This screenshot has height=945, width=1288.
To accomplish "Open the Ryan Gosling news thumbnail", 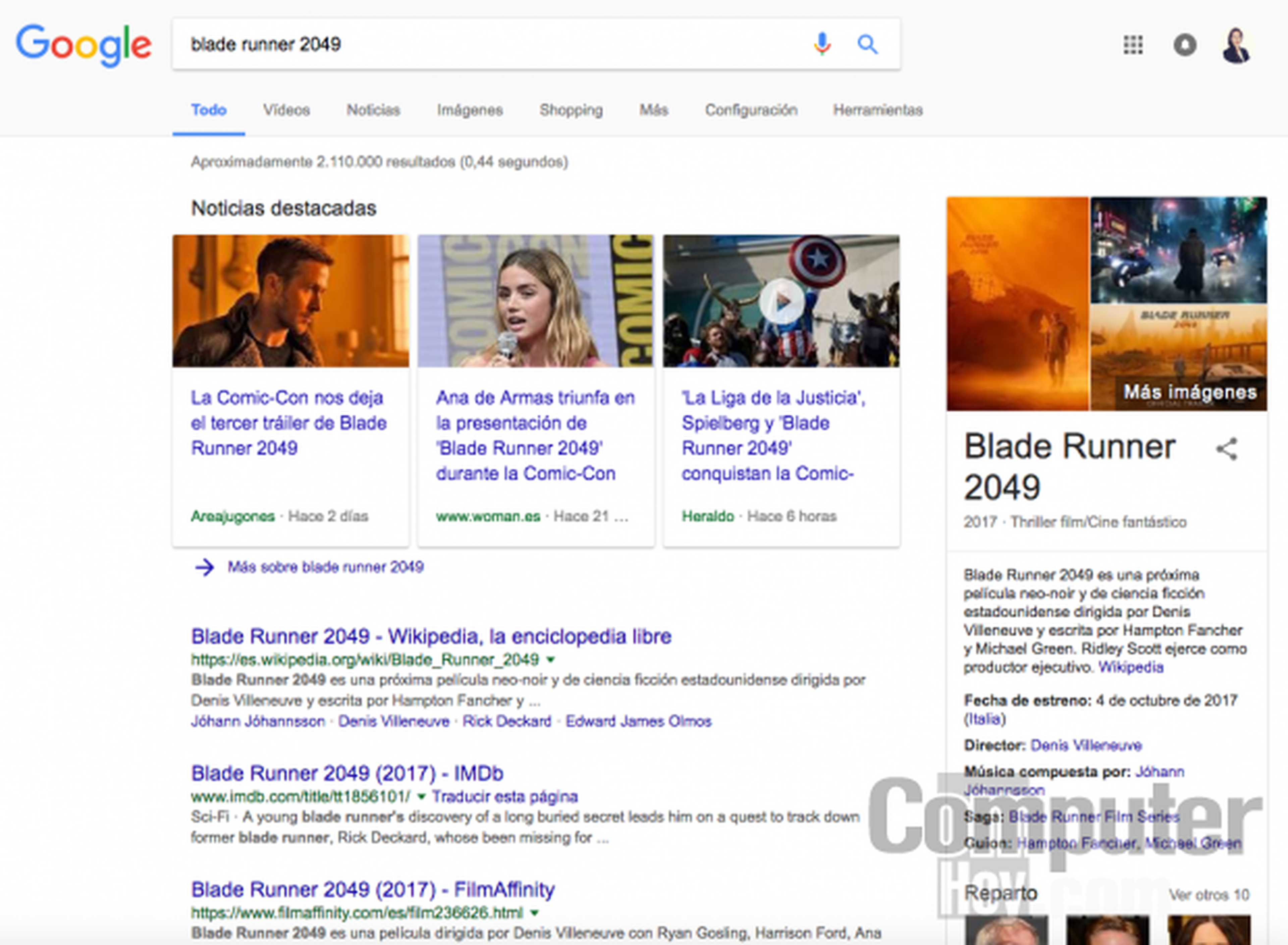I will [x=291, y=301].
